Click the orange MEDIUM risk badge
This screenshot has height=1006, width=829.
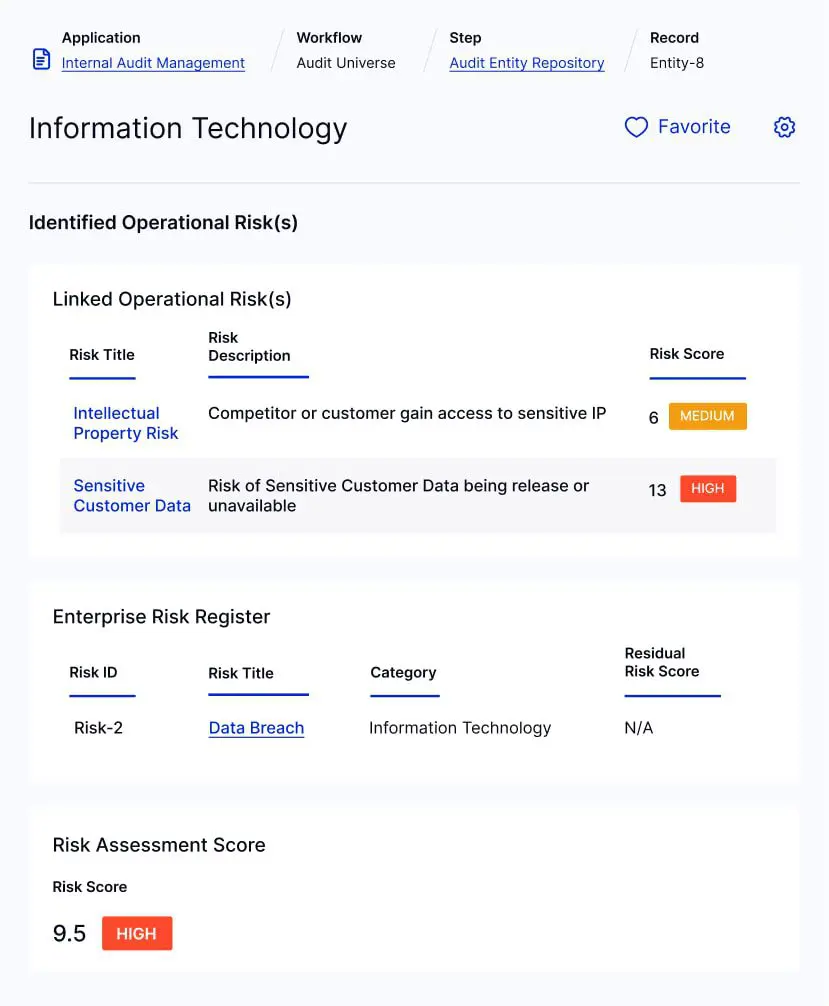tap(707, 416)
